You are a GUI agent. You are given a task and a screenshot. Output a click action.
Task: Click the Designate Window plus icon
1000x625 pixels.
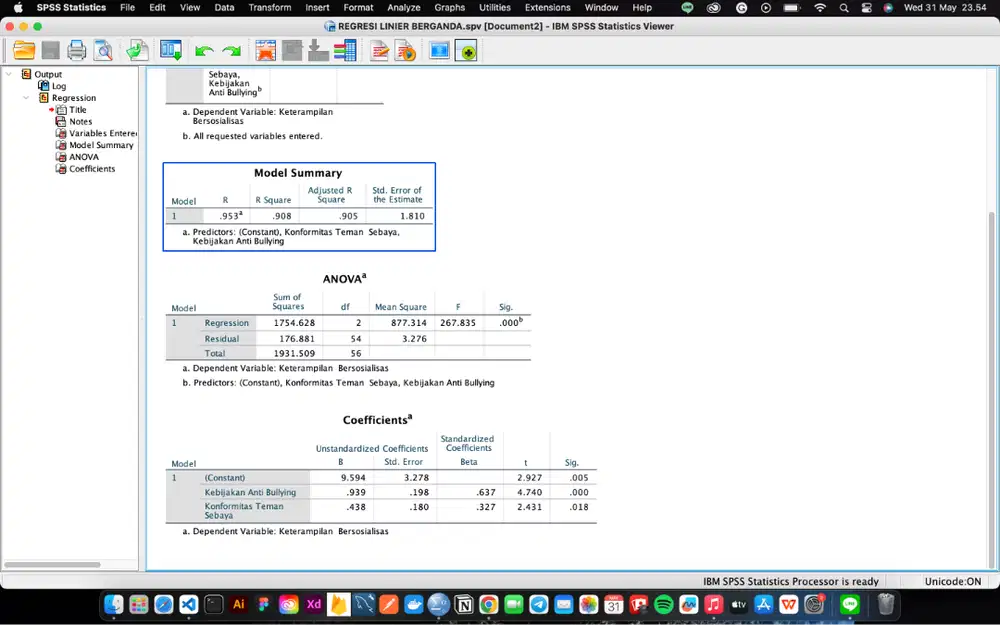coord(466,51)
